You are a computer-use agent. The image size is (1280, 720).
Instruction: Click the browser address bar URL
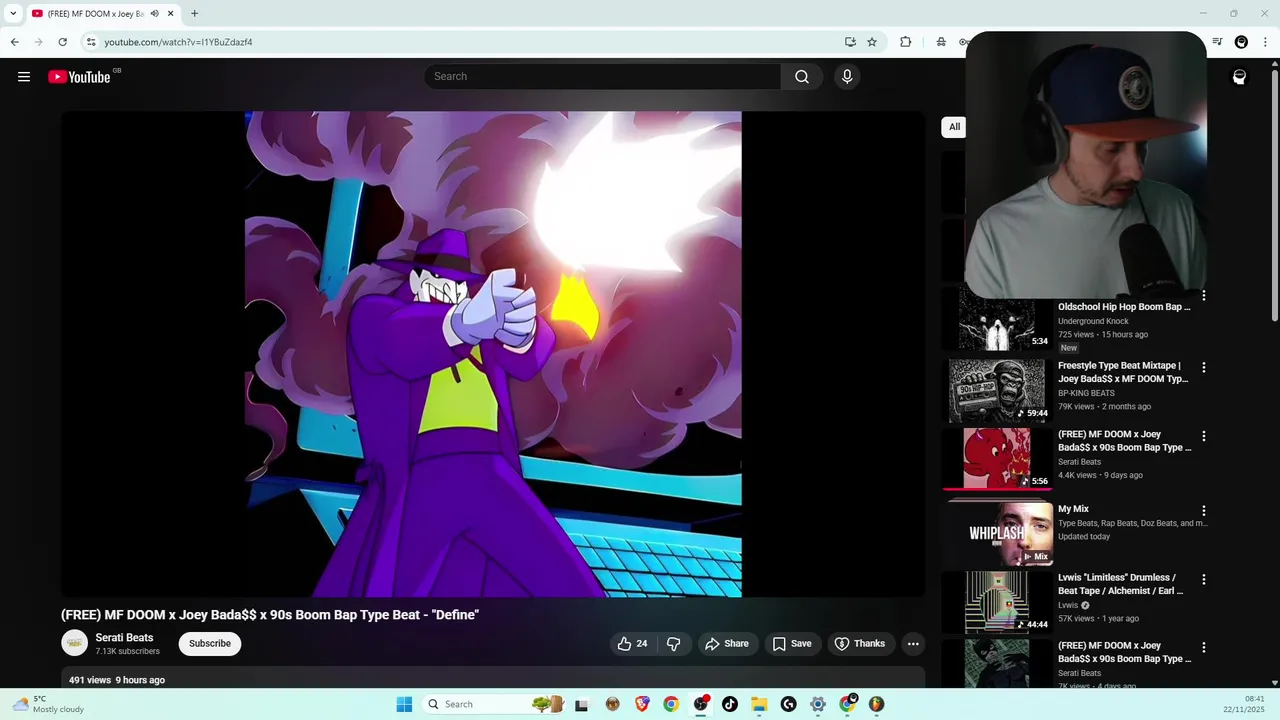(178, 42)
